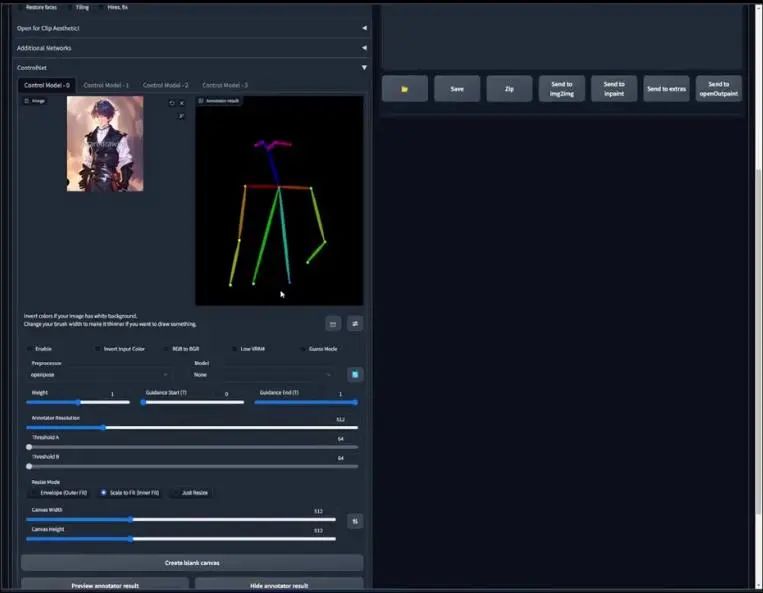
Task: Switch to Control Model - 1 tab
Action: tap(106, 85)
